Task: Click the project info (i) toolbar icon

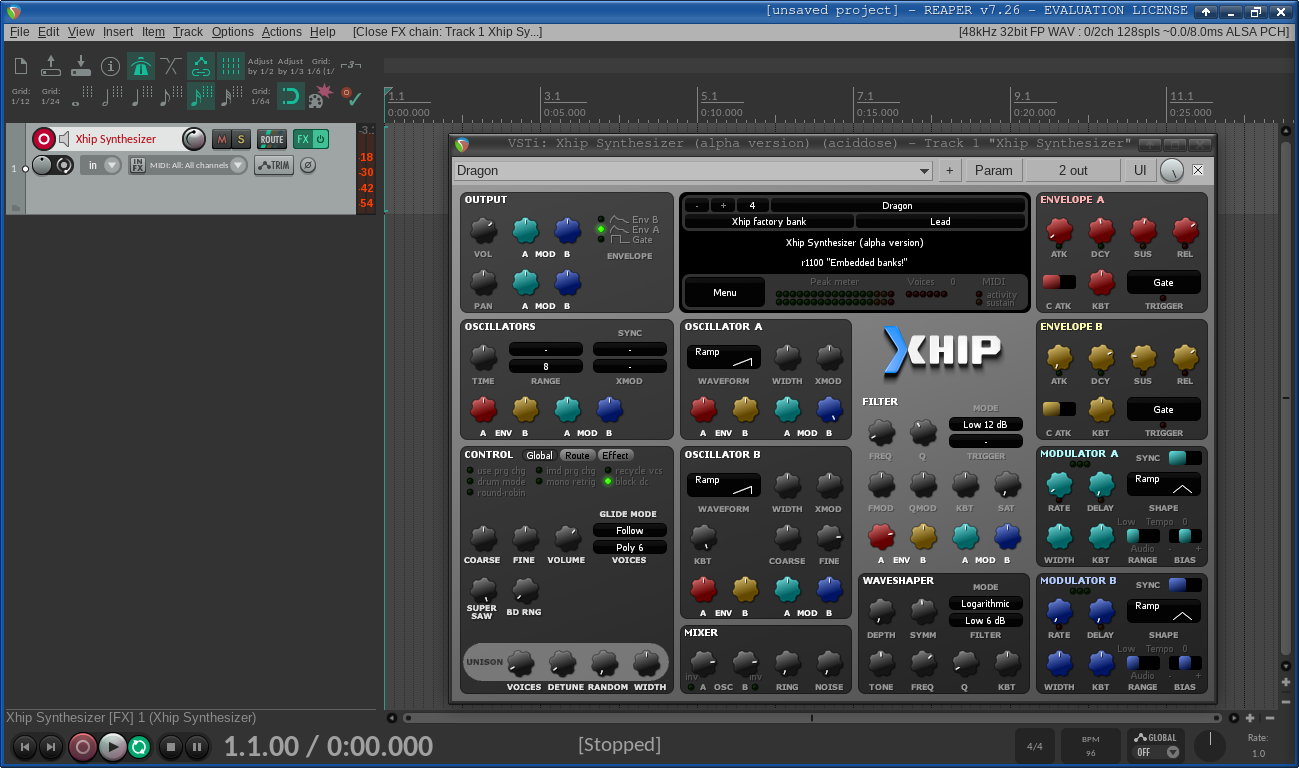Action: (110, 66)
